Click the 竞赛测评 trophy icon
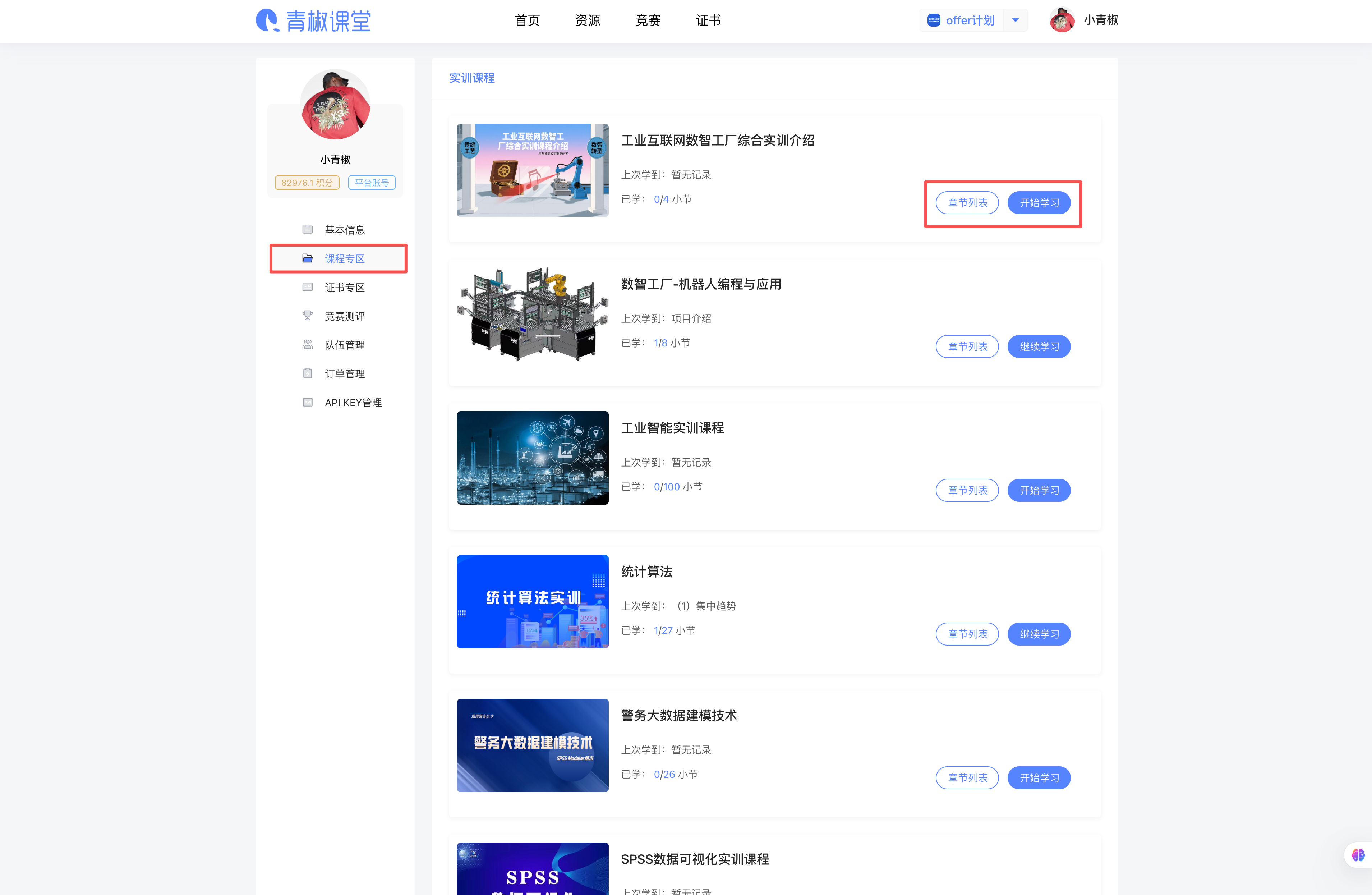 [307, 316]
